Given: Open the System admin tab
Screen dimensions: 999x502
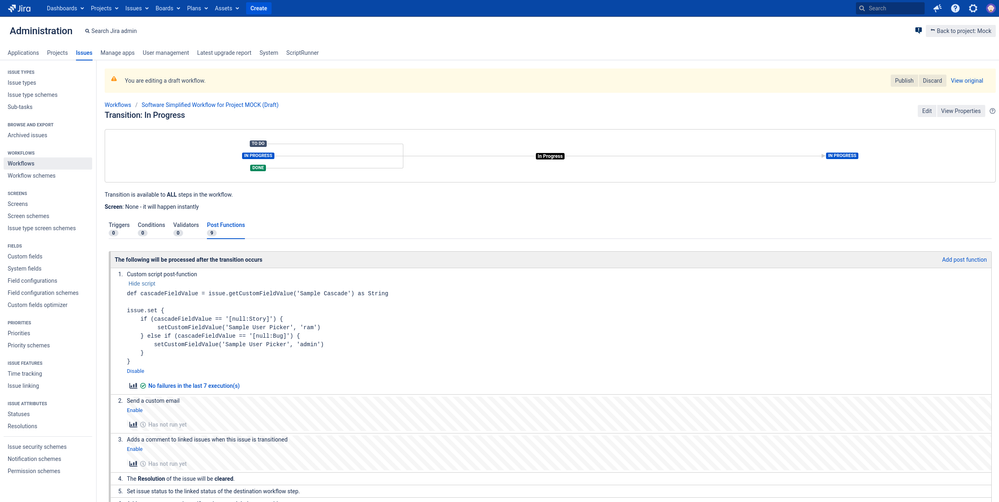Looking at the screenshot, I should coord(269,53).
